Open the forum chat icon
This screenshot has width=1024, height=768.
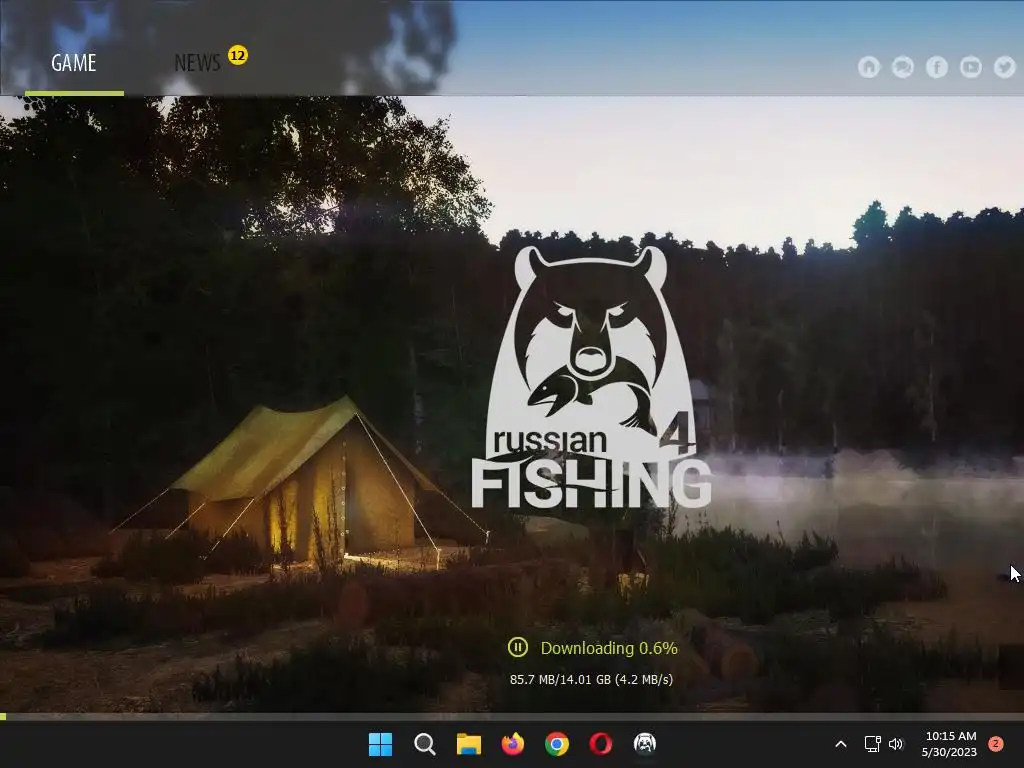[903, 67]
